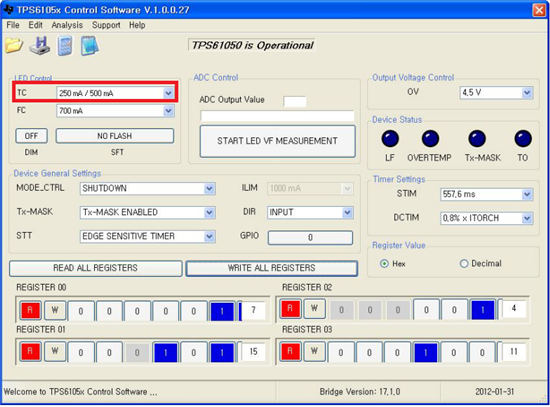550x407 pixels.
Task: Toggle the DIM OFF button
Action: [31, 136]
